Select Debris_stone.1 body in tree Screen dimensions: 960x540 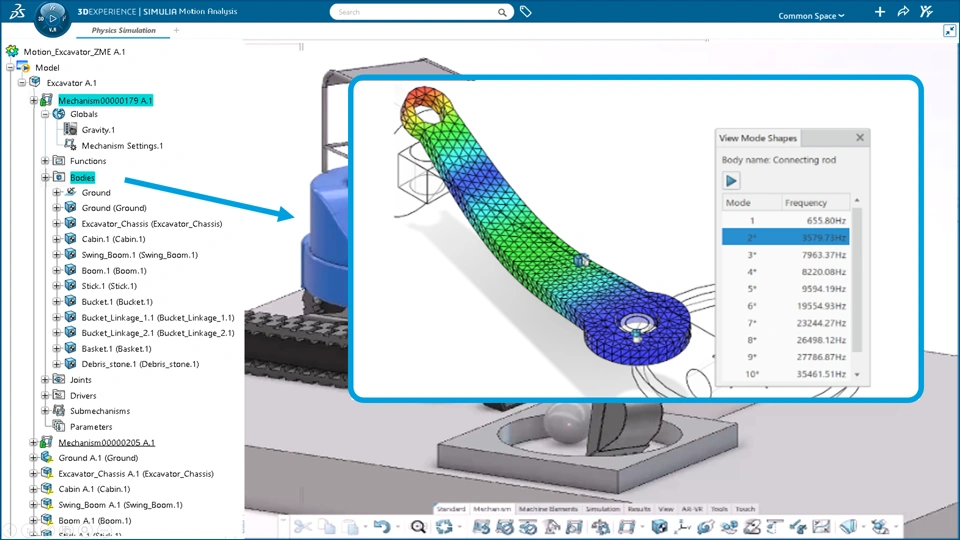pos(140,364)
